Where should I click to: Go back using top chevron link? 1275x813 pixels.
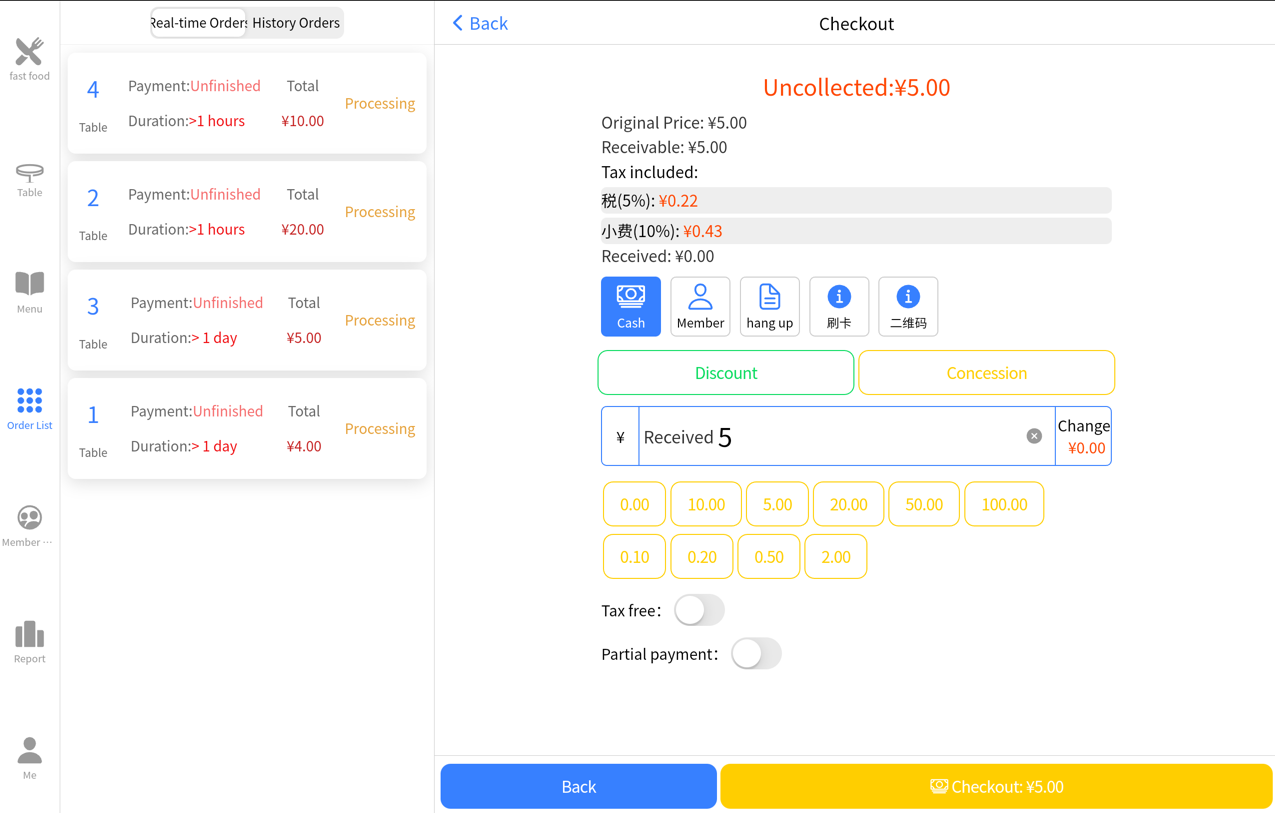(480, 23)
